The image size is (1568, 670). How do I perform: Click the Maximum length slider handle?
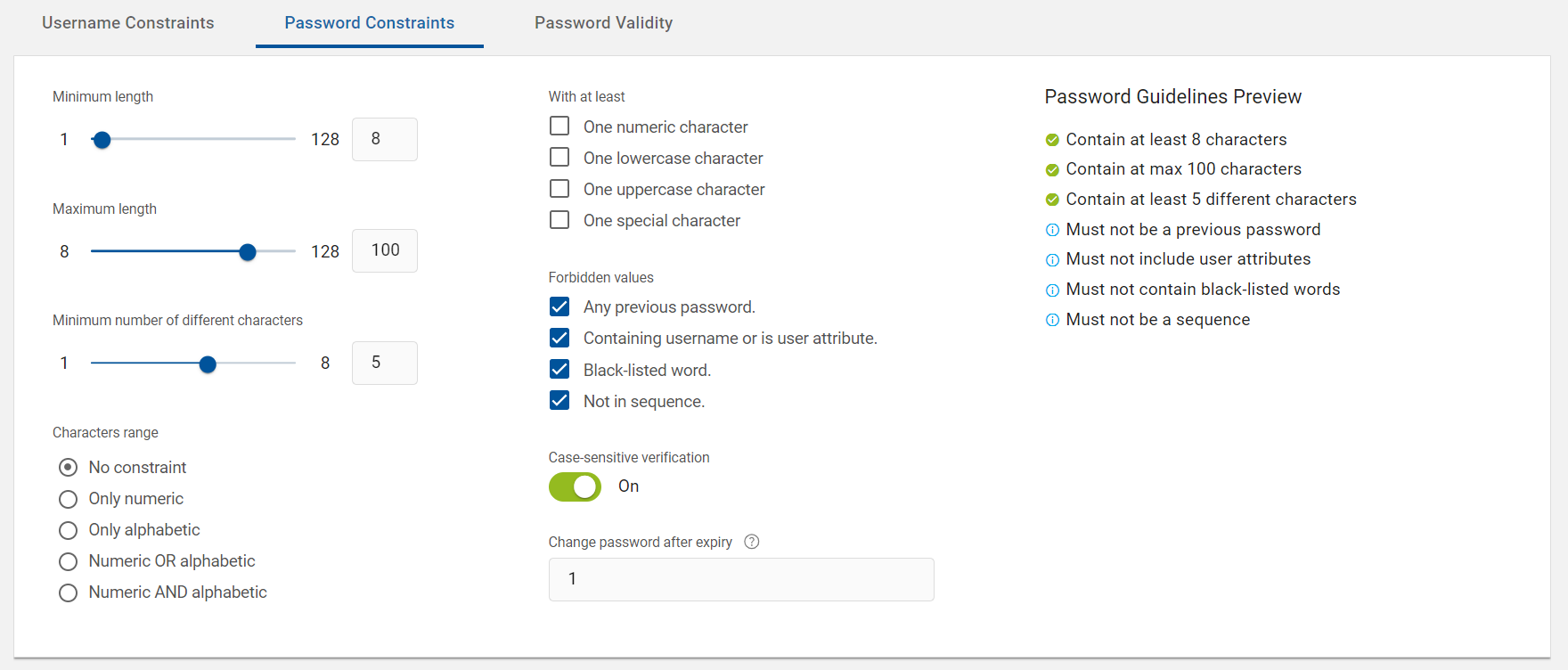click(x=248, y=252)
